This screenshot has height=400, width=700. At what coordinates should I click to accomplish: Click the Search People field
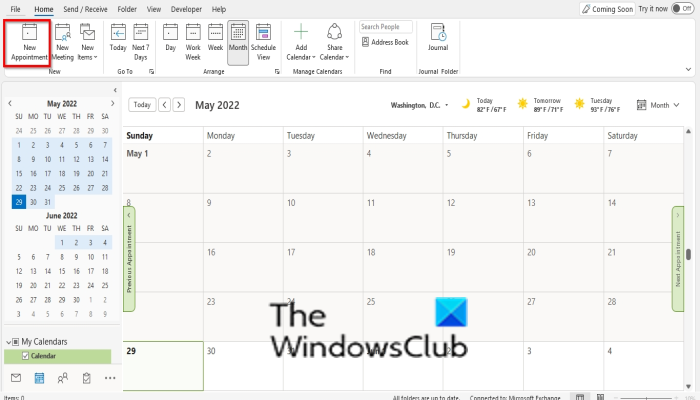386,27
